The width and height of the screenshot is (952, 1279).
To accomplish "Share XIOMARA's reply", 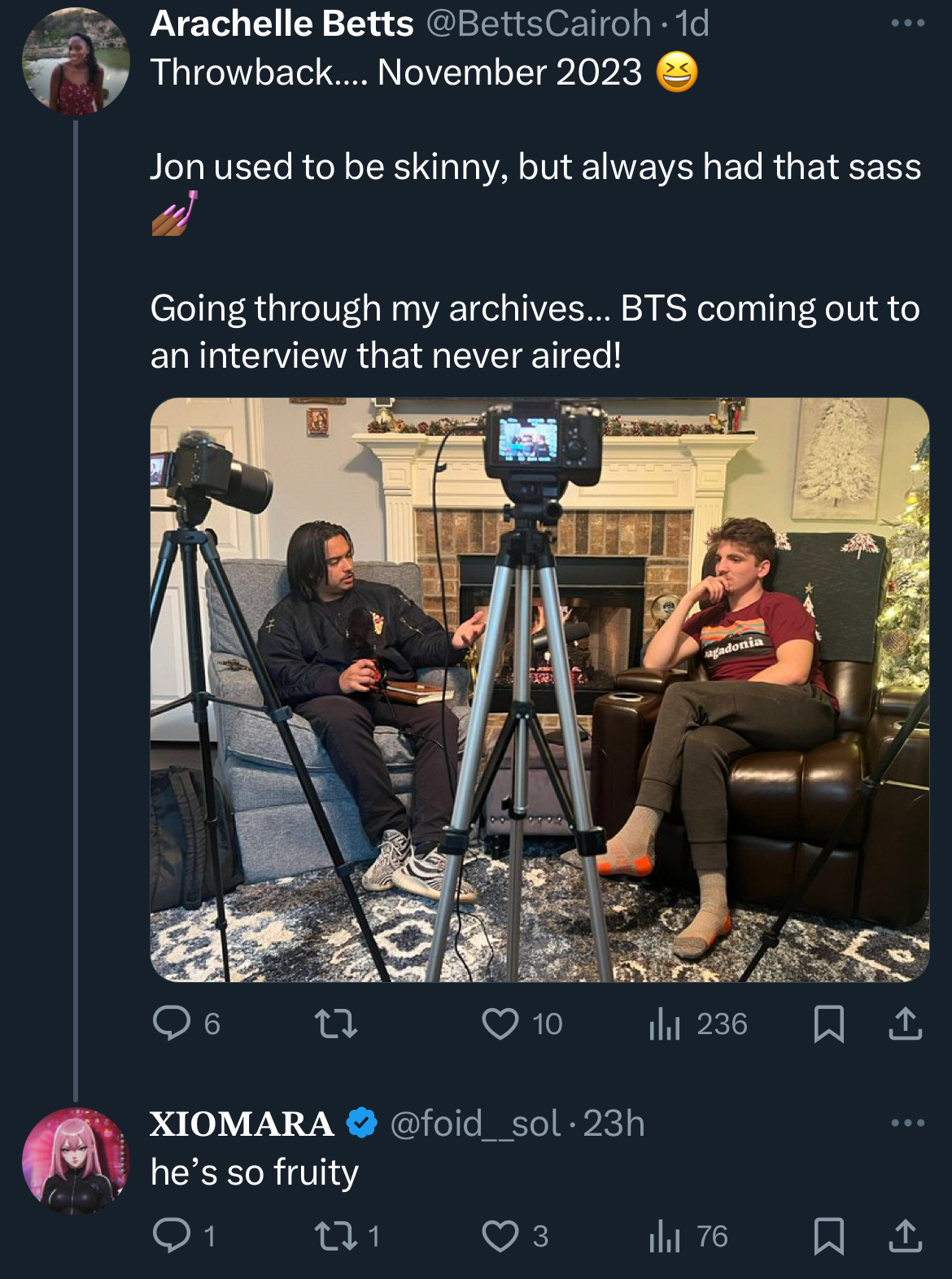I will 905,1236.
